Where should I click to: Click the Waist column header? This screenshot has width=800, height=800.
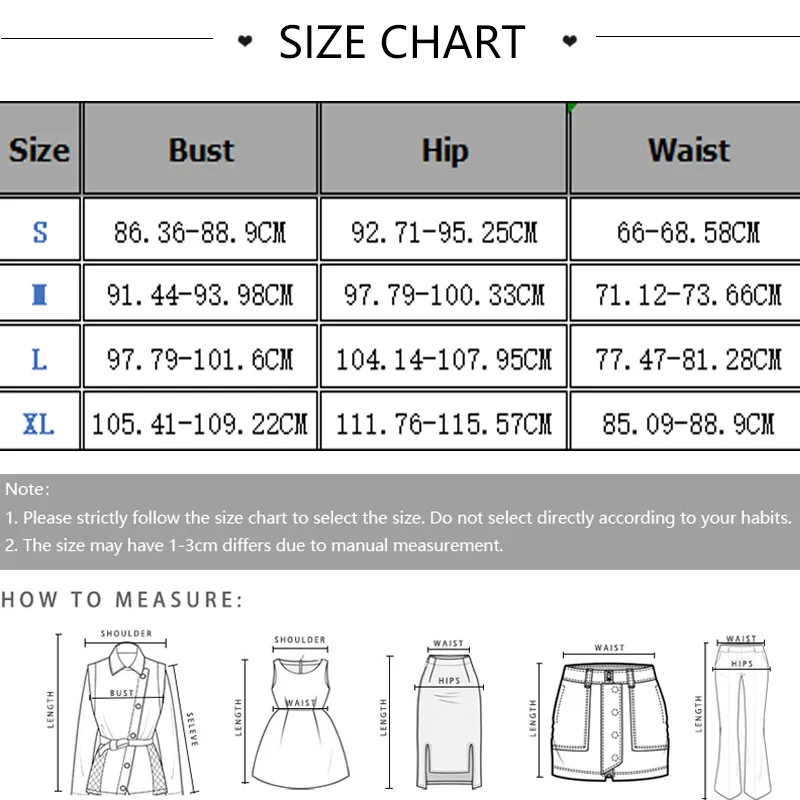pos(688,150)
